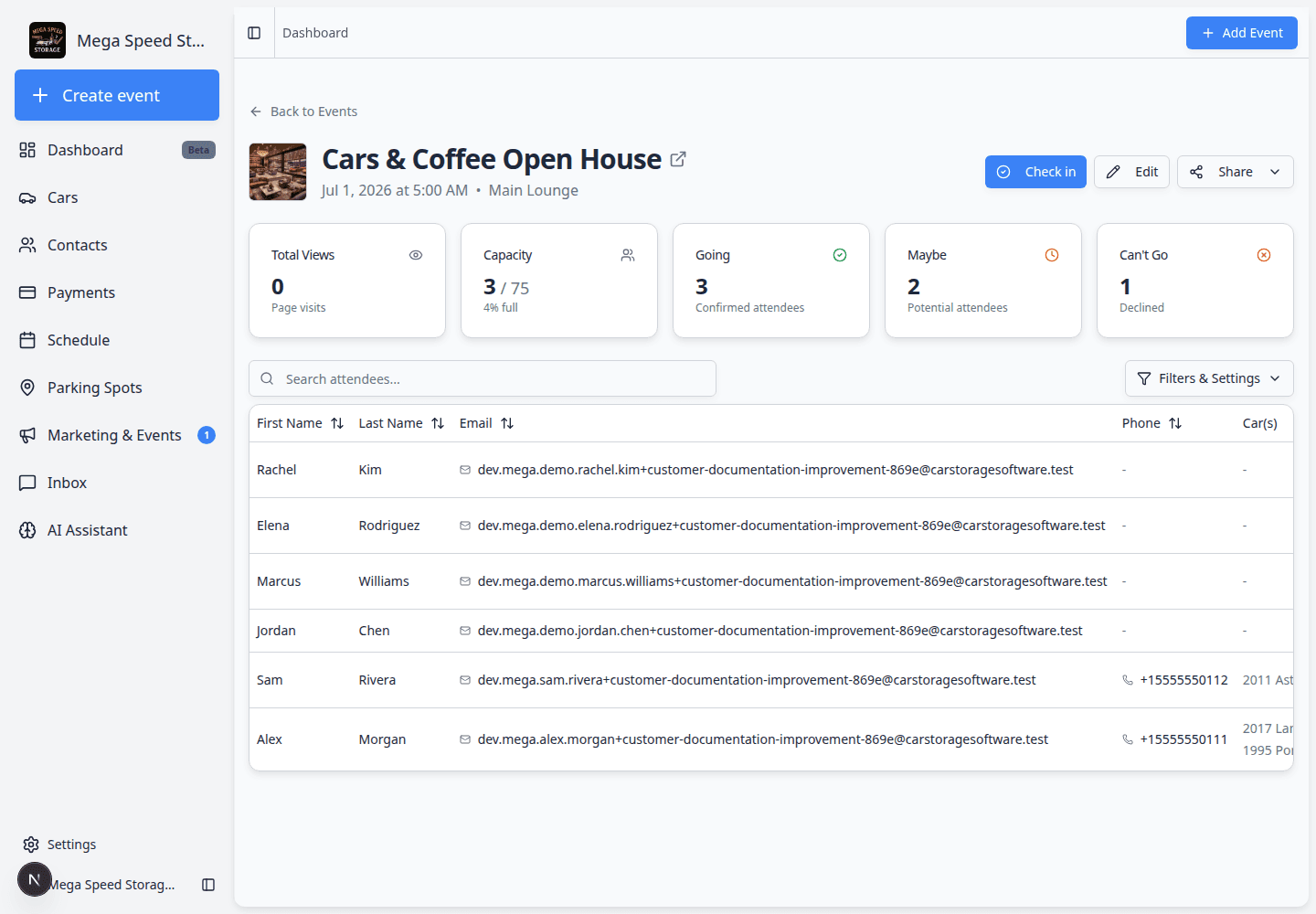
Task: Click the Create event button
Action: [x=117, y=95]
